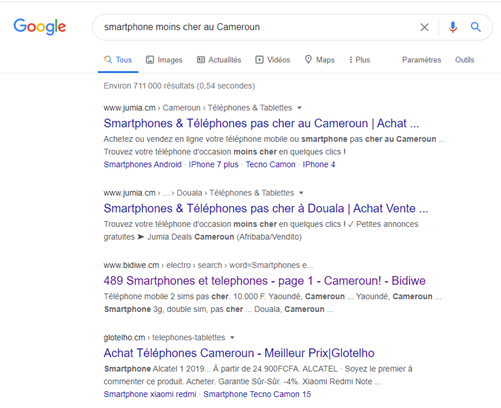
Task: Open the Actualités news tab icon
Action: pyautogui.click(x=201, y=60)
